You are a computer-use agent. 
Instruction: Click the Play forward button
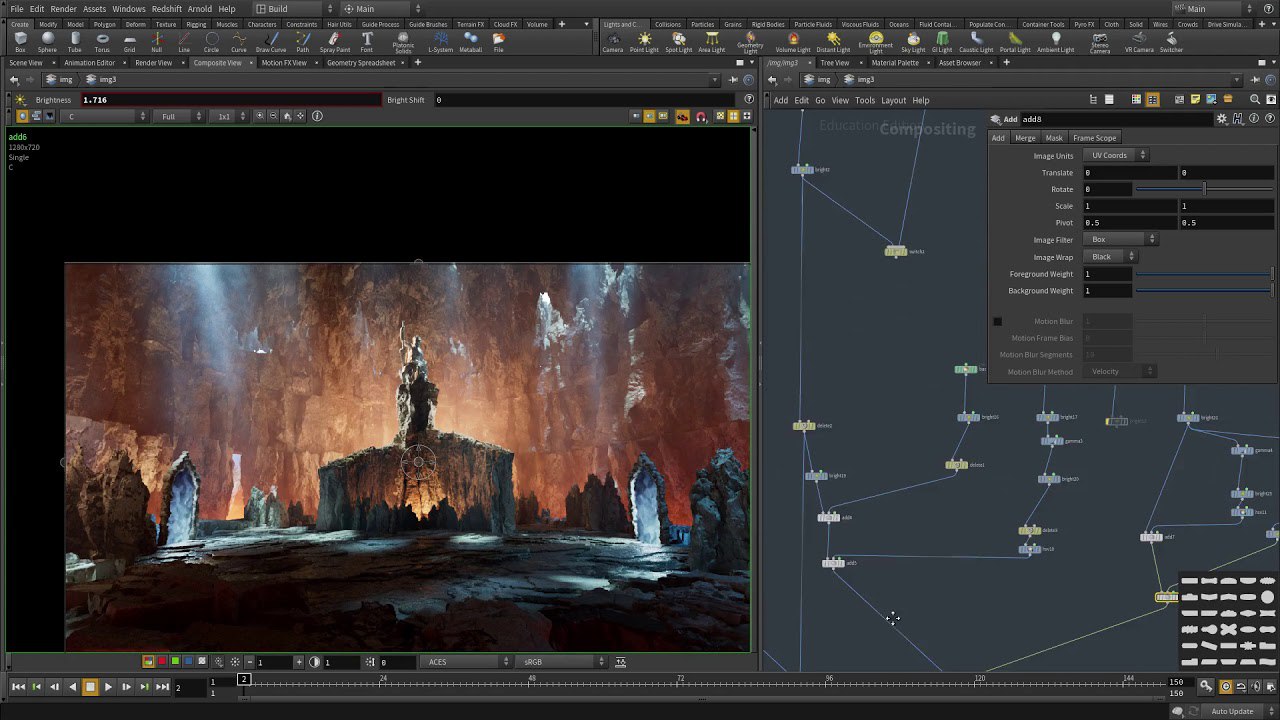108,687
